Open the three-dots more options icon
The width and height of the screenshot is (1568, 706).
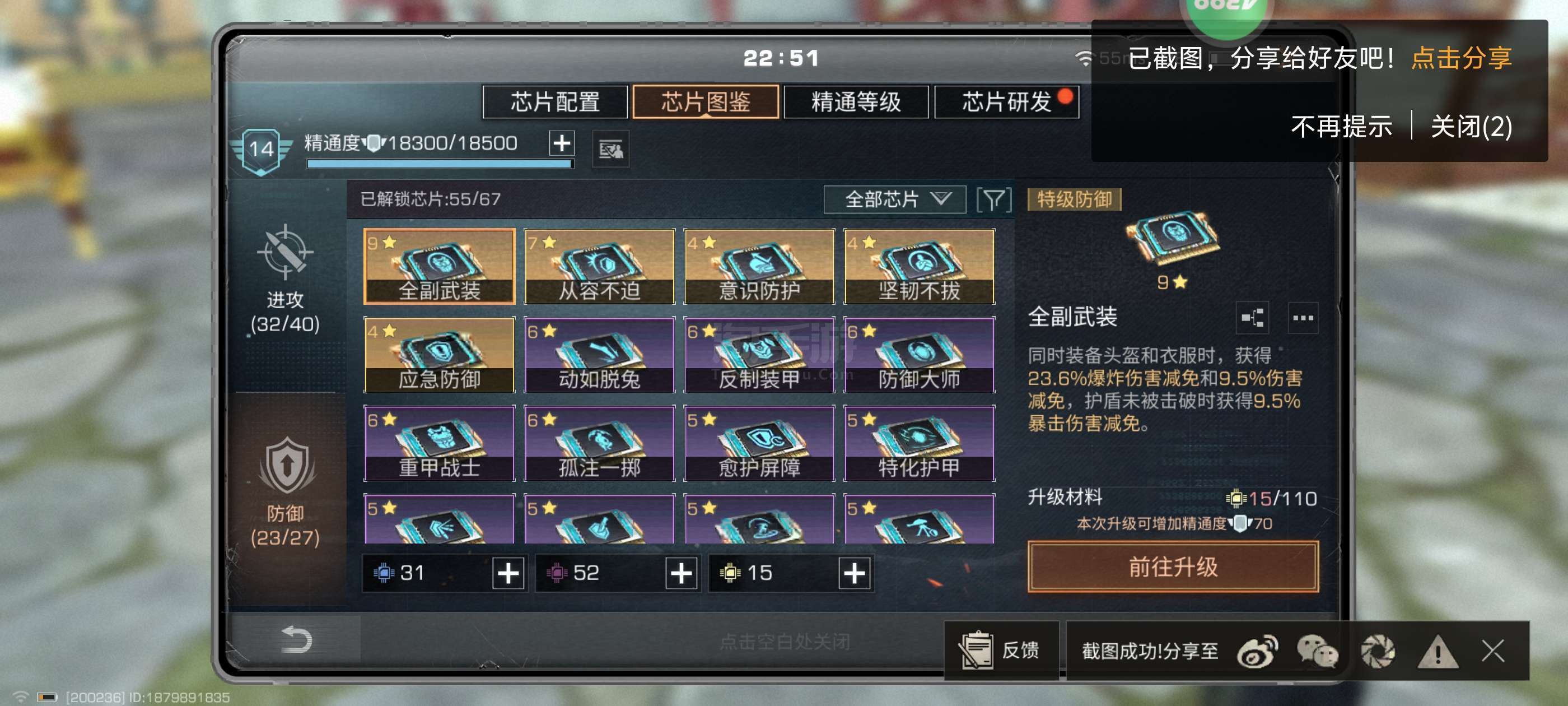tap(1303, 317)
